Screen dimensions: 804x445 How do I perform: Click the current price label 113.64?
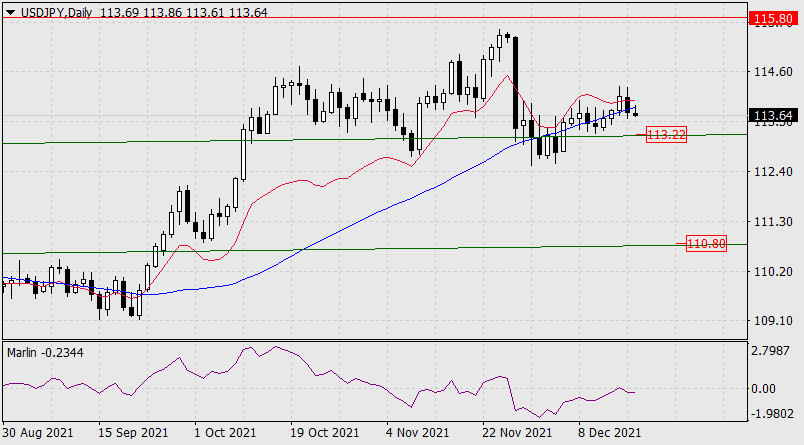point(774,115)
